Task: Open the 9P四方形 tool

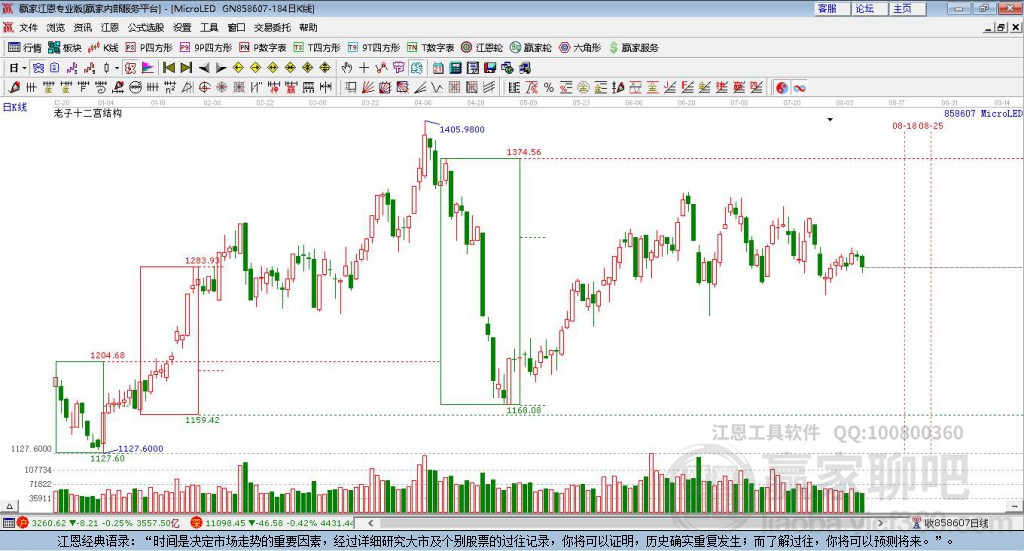Action: pos(206,48)
